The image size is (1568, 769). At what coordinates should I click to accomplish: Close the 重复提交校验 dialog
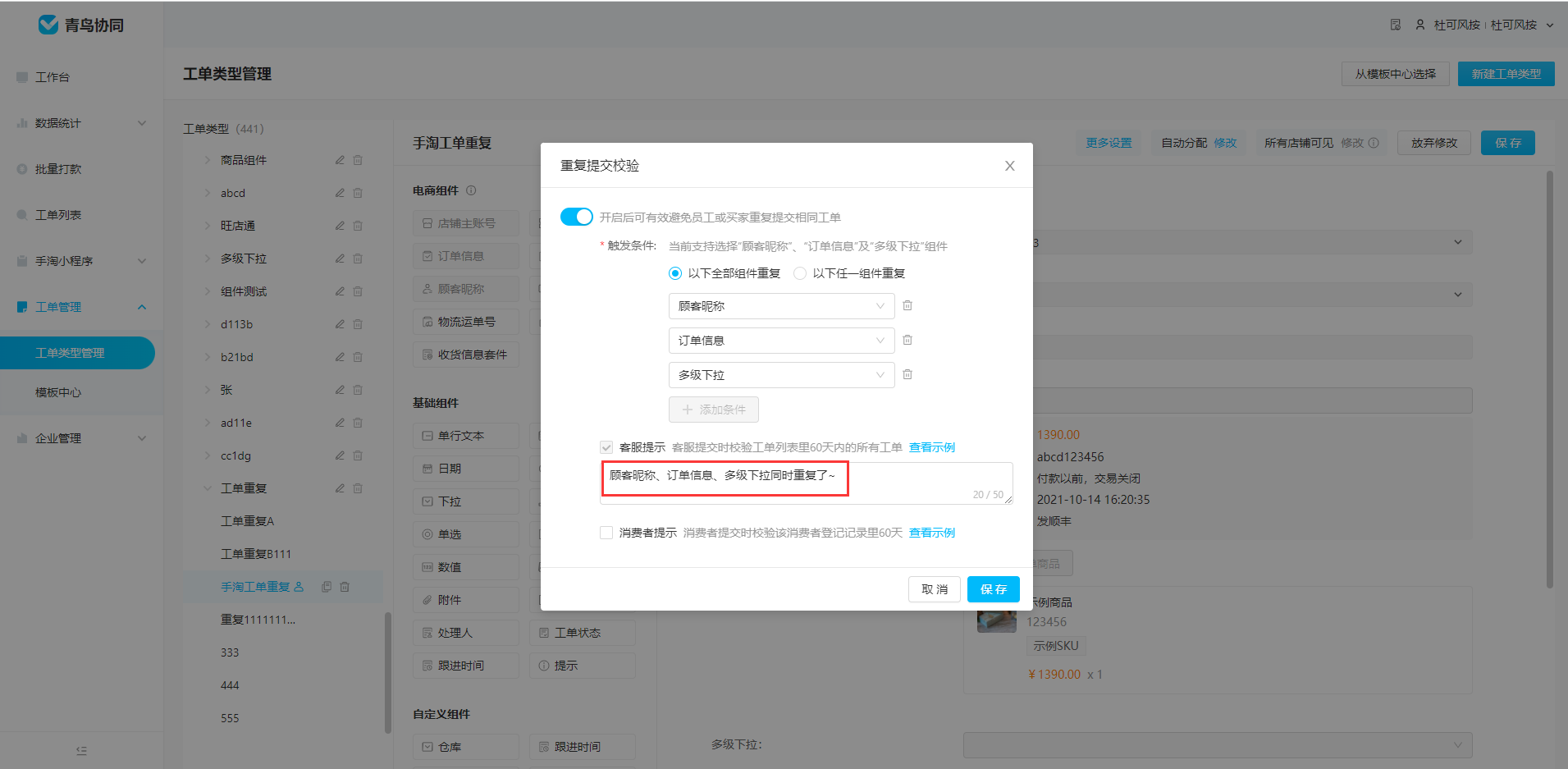pos(1009,166)
